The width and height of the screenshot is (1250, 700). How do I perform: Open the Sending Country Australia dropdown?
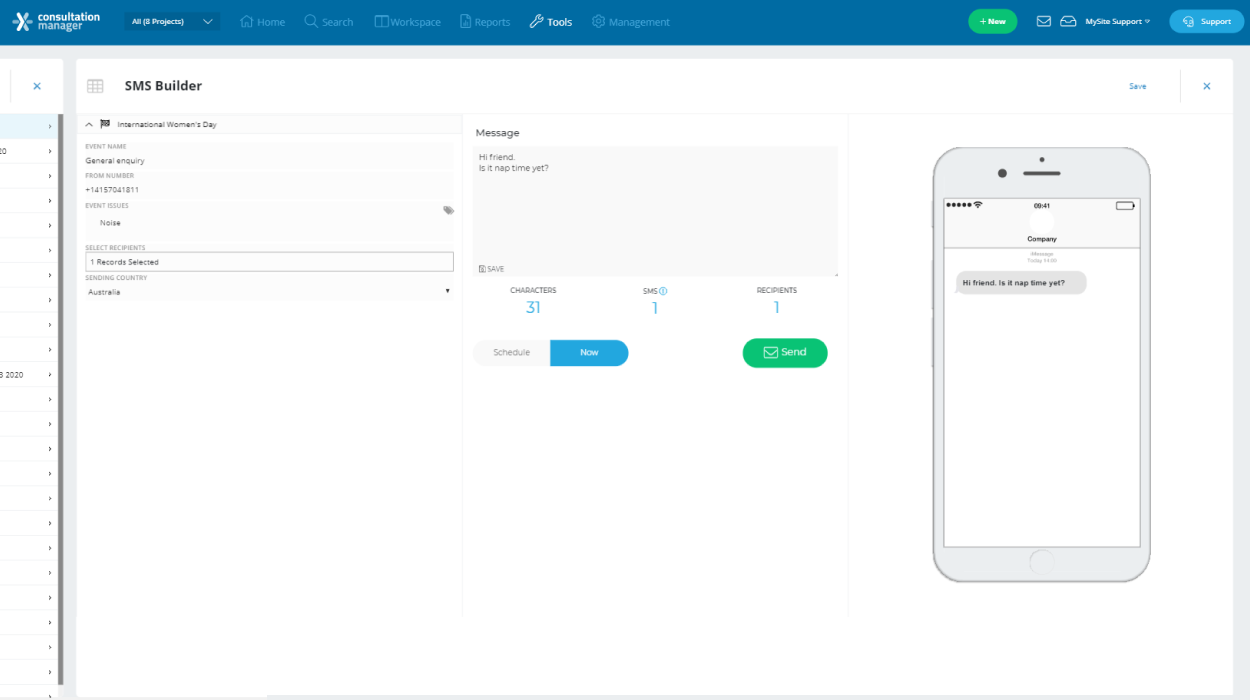pos(269,292)
